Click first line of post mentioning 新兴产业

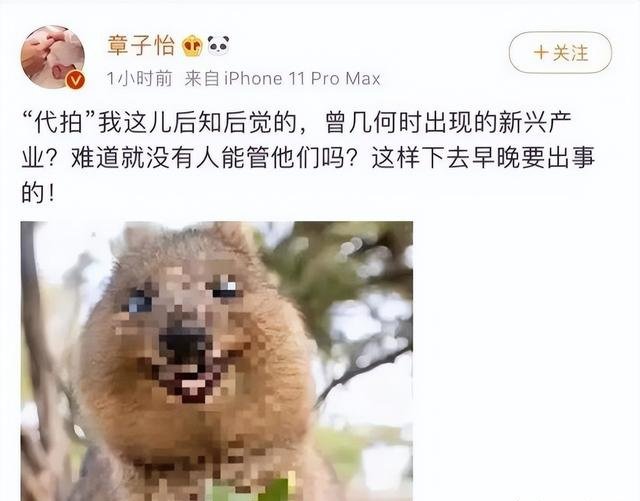297,123
